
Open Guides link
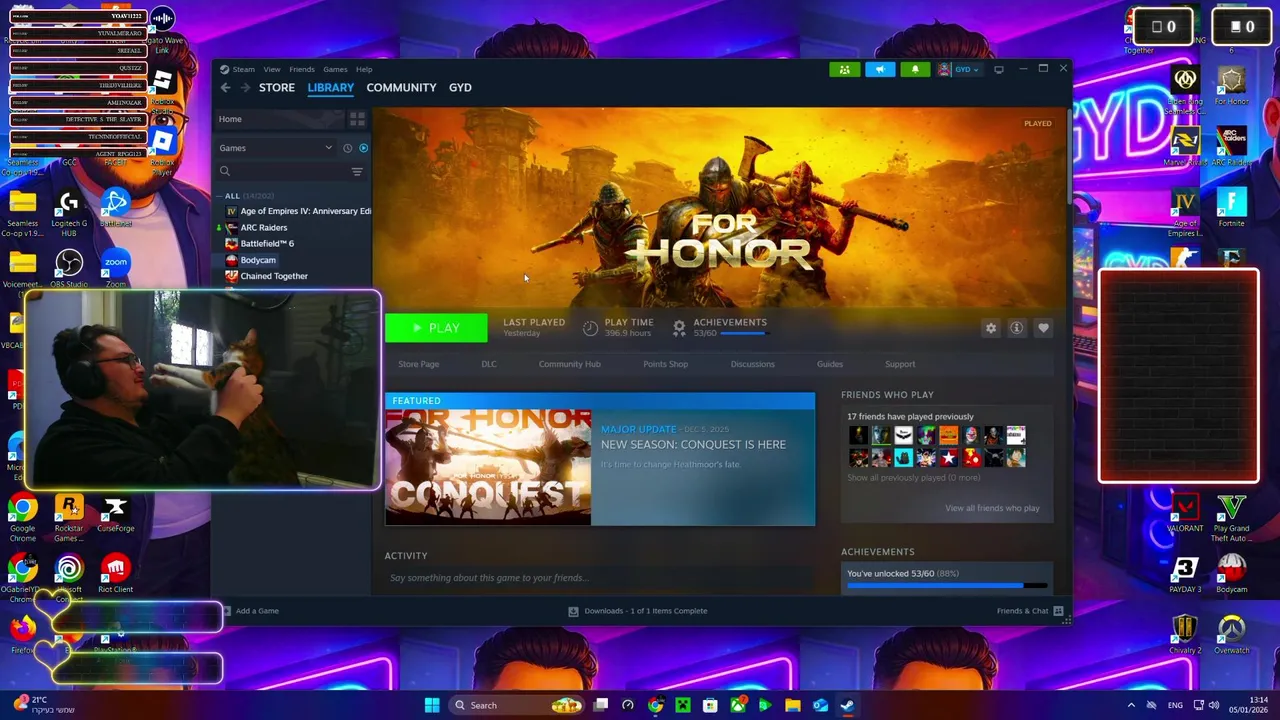(830, 364)
